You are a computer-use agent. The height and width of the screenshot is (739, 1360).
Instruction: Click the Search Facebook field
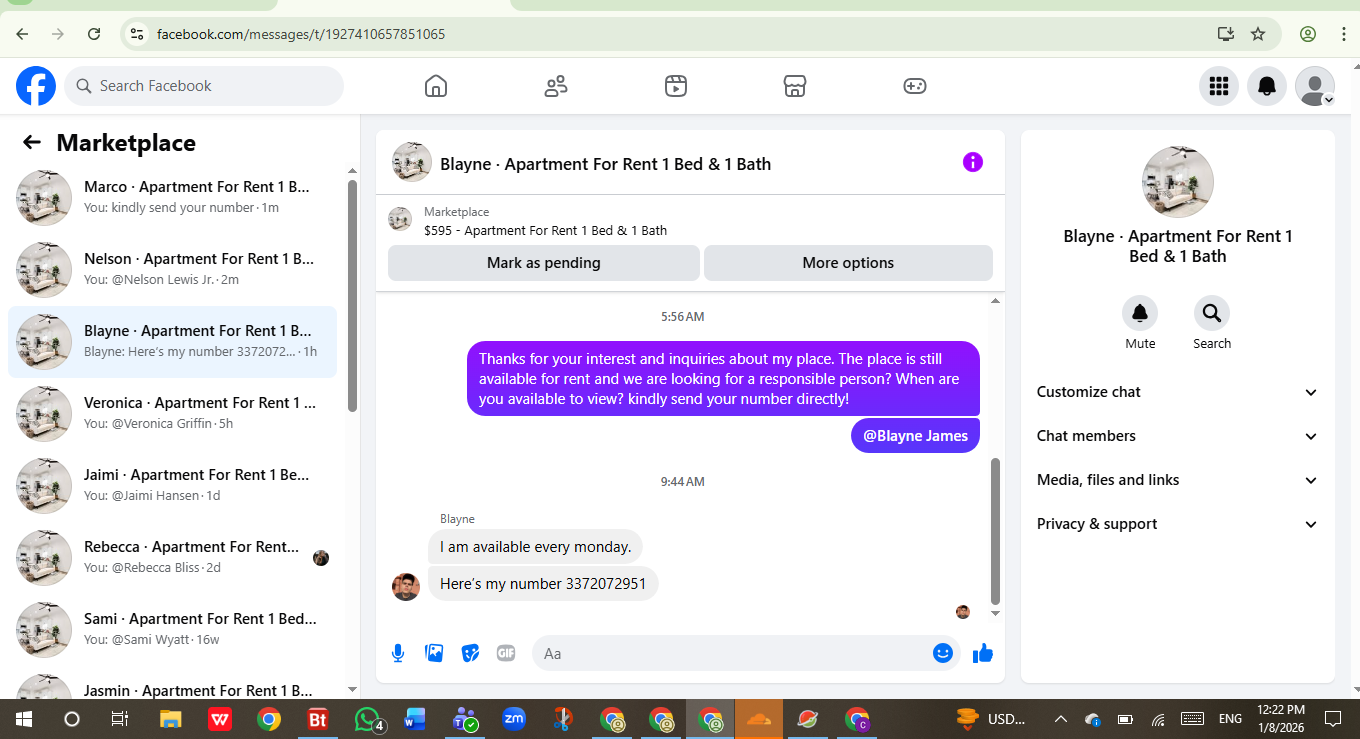click(204, 86)
